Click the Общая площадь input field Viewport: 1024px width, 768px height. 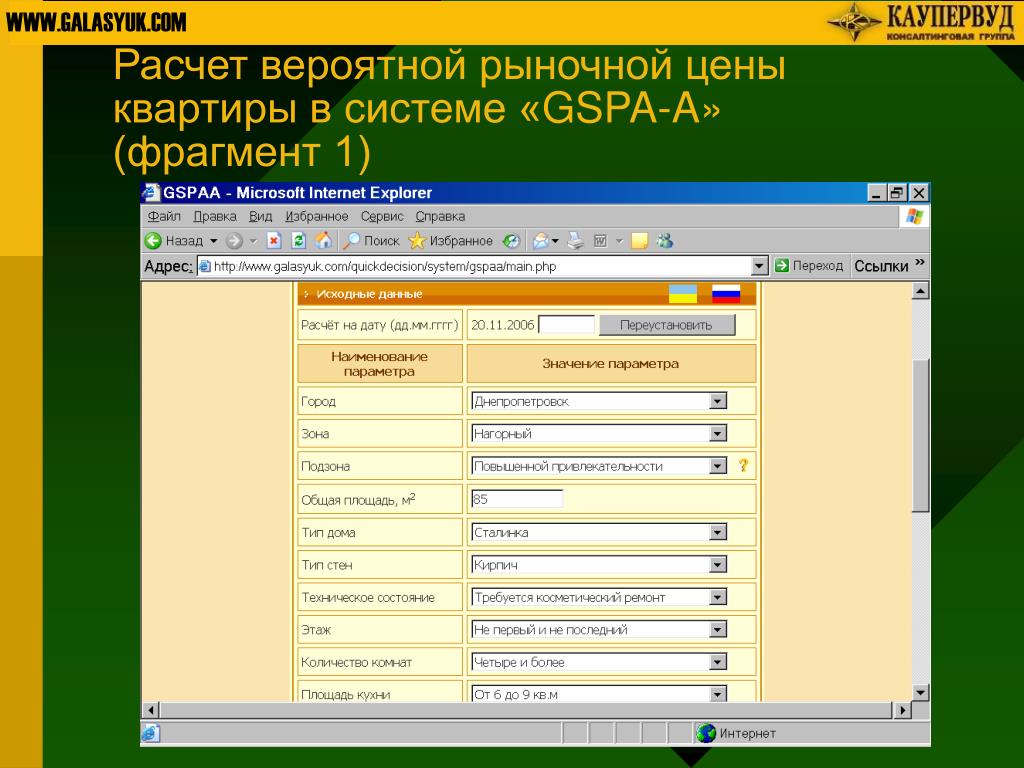pos(516,499)
